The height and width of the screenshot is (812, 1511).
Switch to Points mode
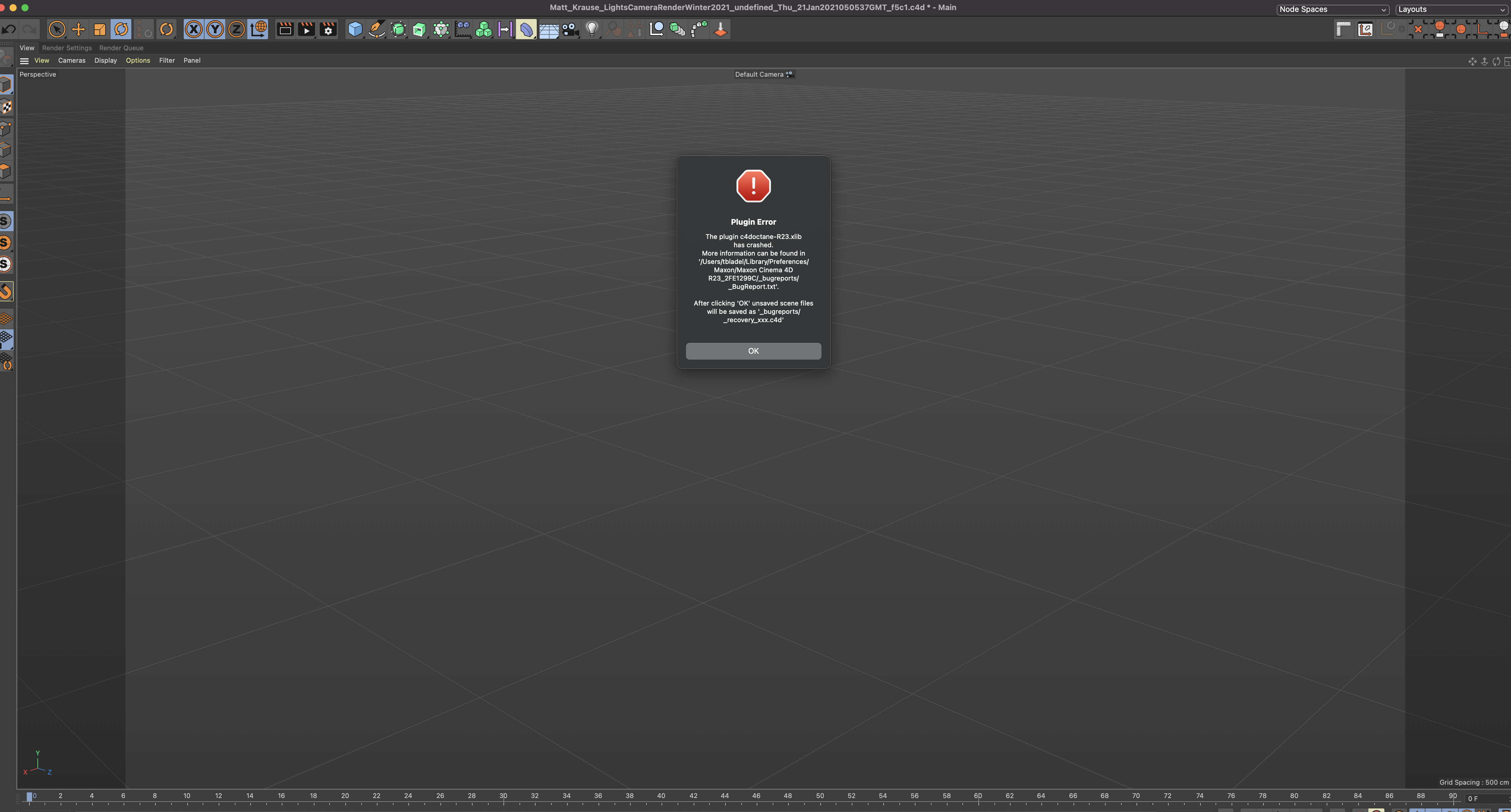tap(6, 128)
